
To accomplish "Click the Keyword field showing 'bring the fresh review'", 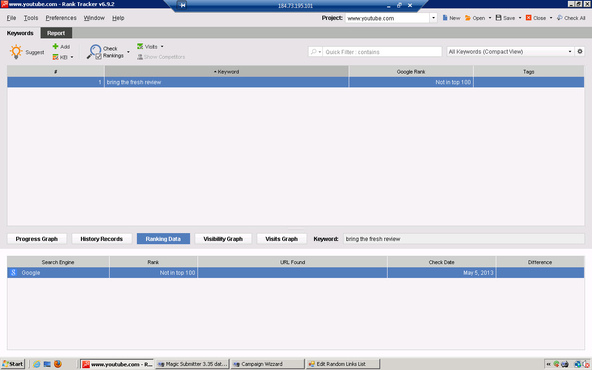I will click(464, 239).
